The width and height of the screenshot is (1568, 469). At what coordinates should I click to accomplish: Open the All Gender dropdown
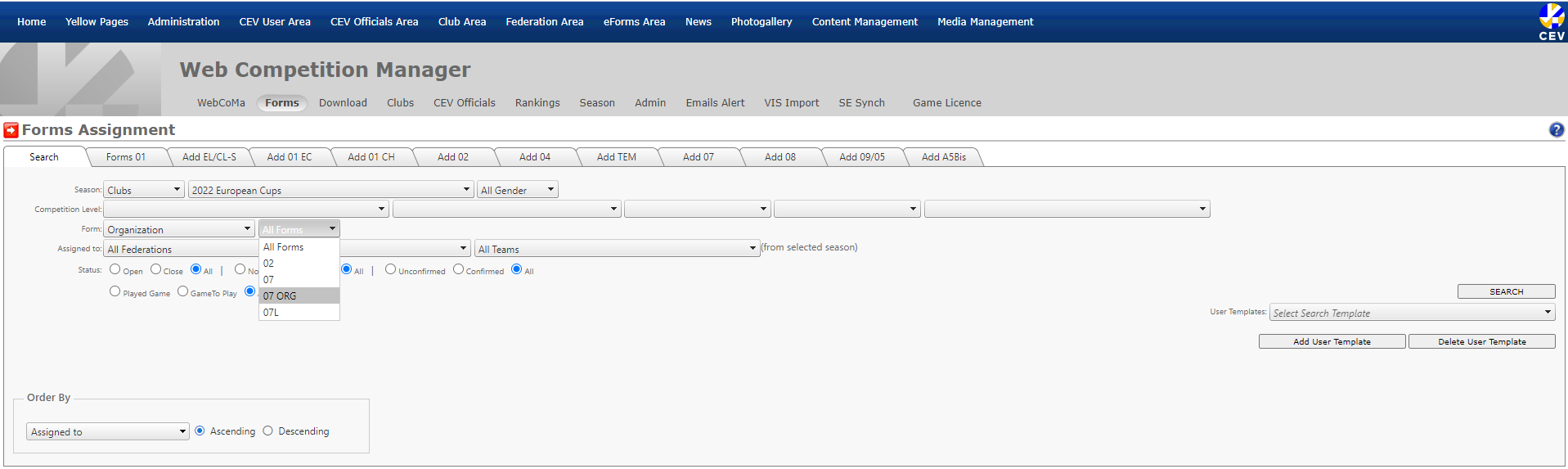(518, 190)
